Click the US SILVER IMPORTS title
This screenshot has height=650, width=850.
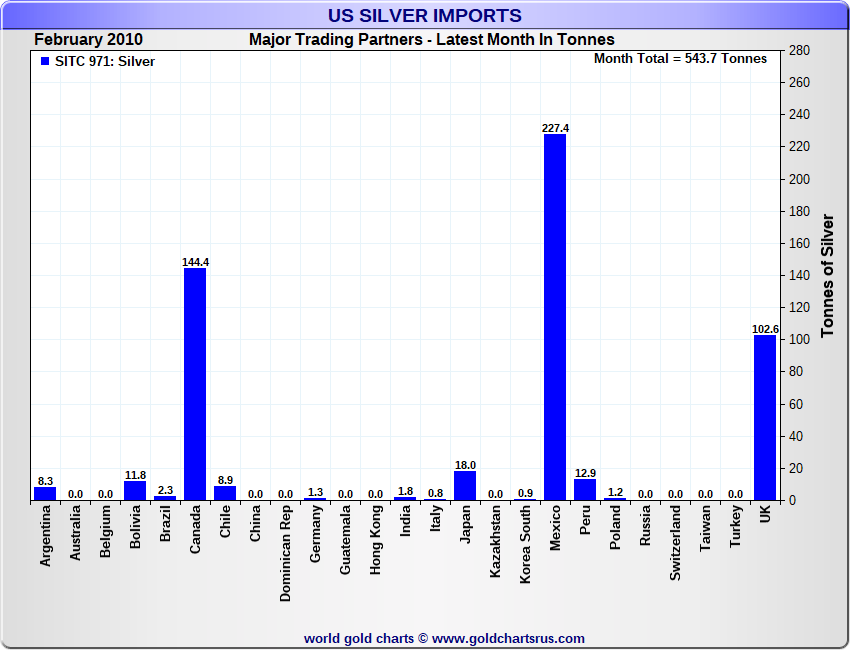click(425, 16)
